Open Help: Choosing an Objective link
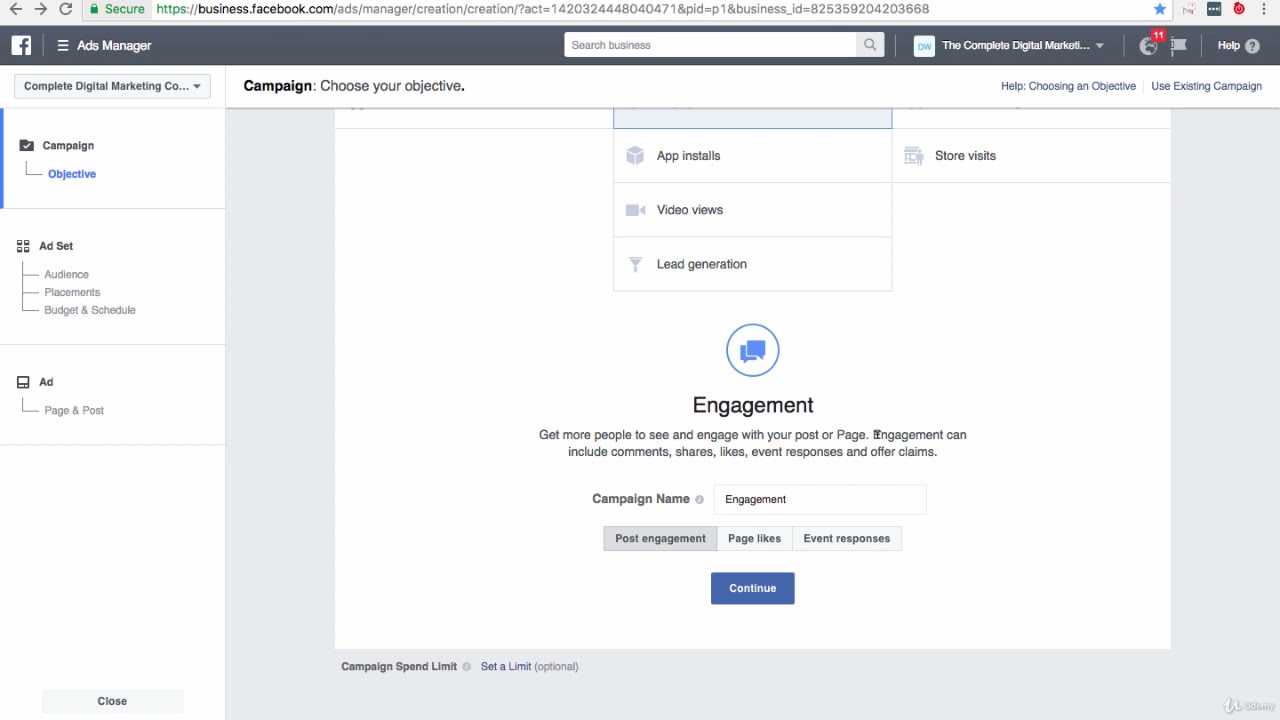 pos(1068,86)
